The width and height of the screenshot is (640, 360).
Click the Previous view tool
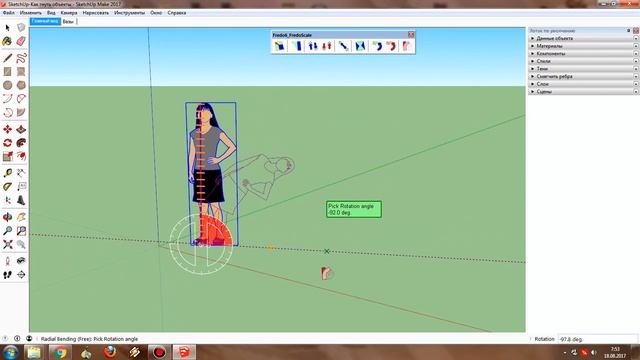(x=21, y=244)
